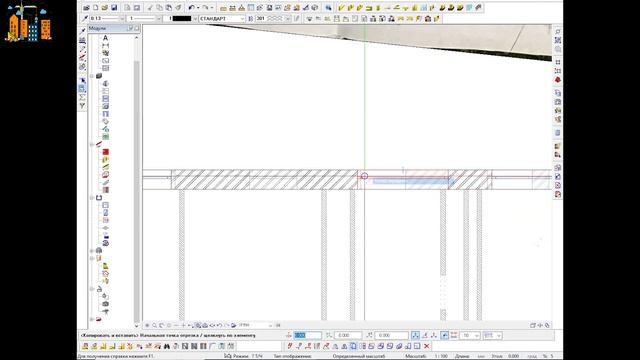Screen dimensions: 640x360
Task: Toggle the highlighted button left of the 10 dropdown
Action: pos(444,335)
